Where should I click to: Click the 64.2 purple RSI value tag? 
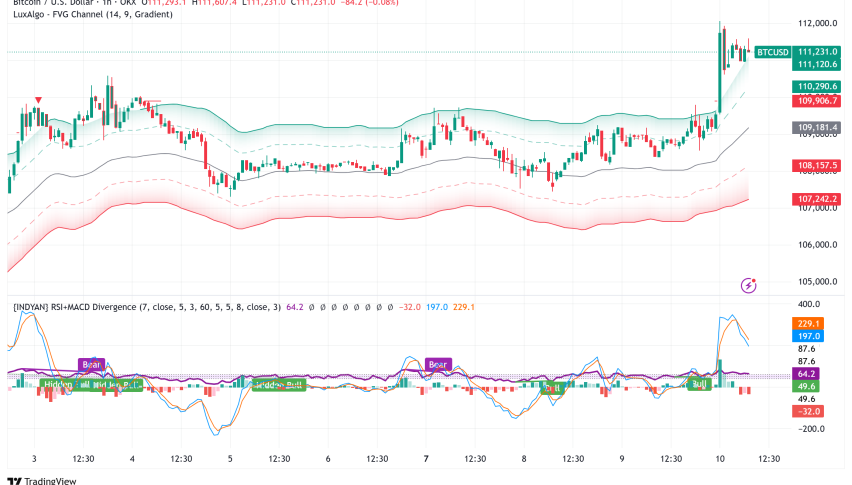[x=806, y=374]
